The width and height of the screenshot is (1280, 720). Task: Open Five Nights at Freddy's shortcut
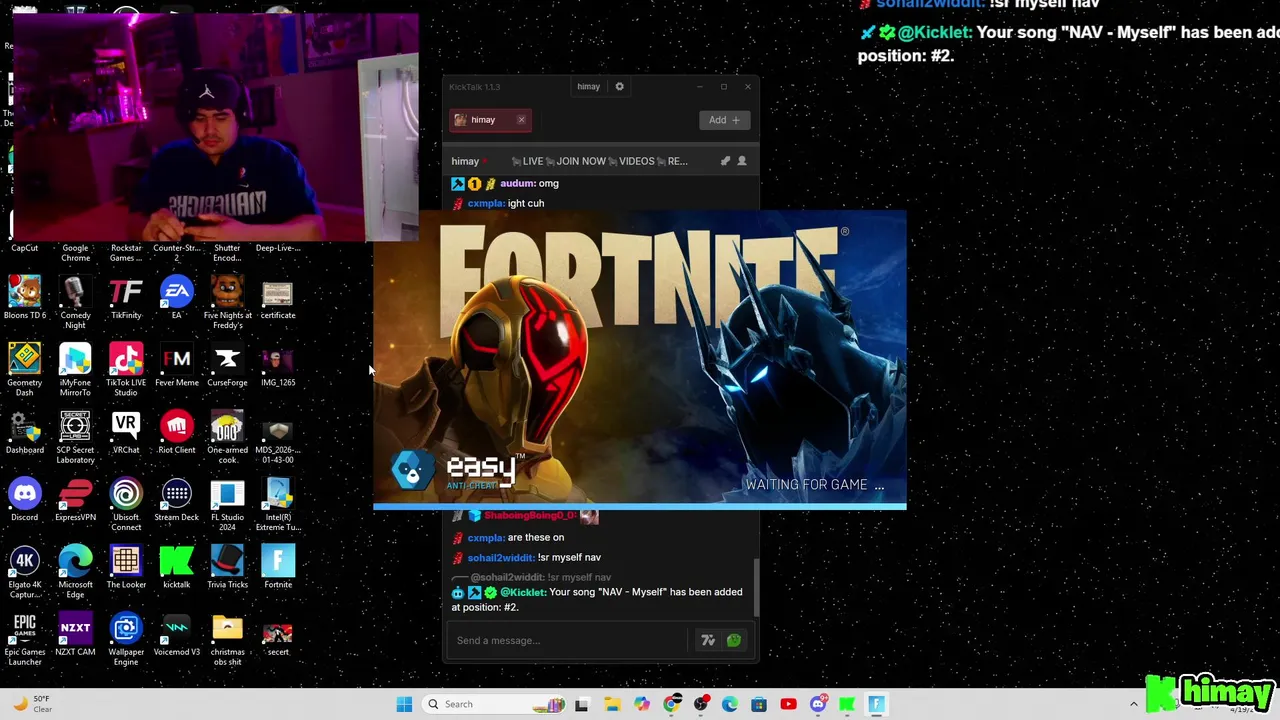227,303
